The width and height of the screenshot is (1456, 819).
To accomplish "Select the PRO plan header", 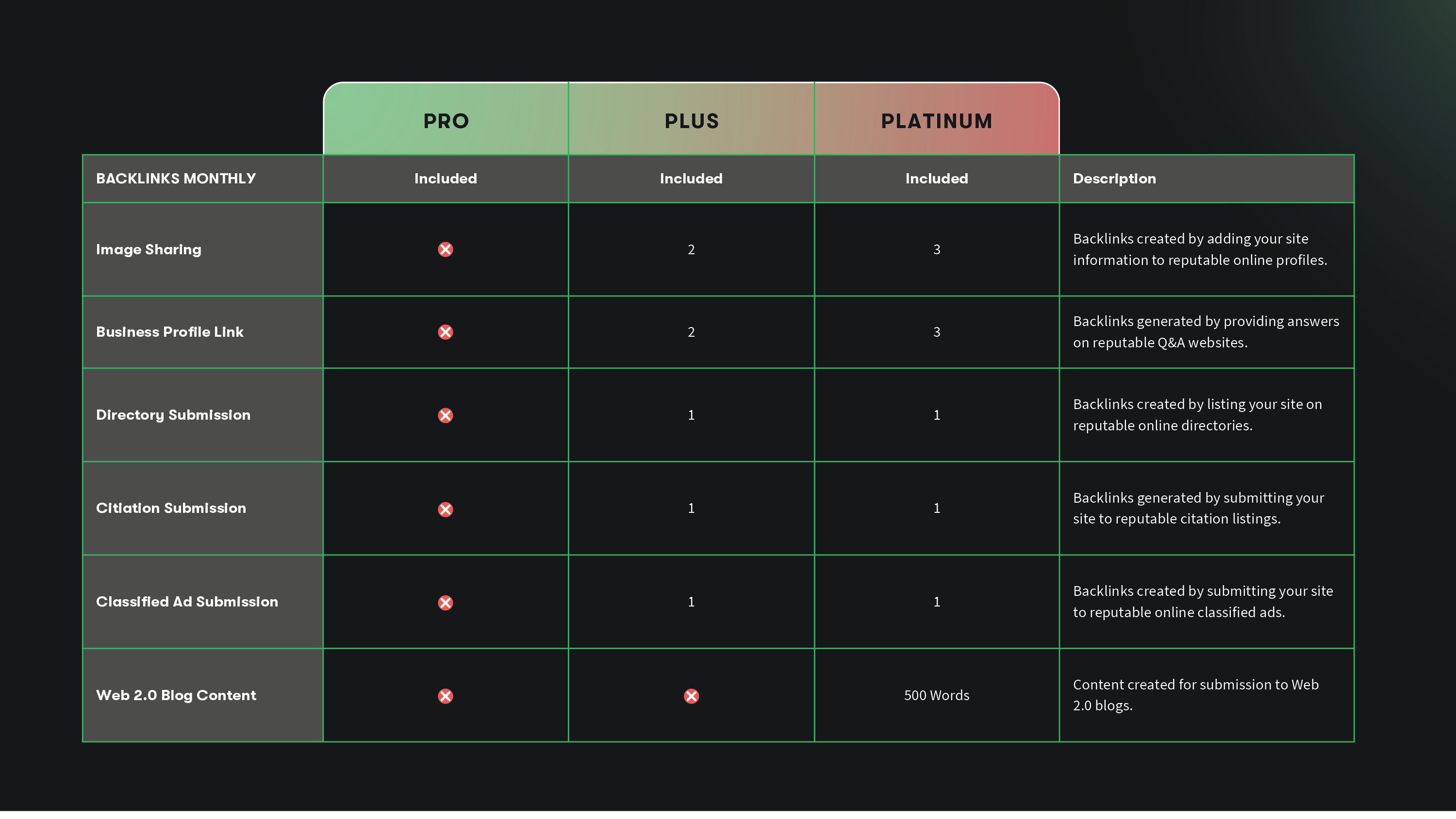I will 446,121.
